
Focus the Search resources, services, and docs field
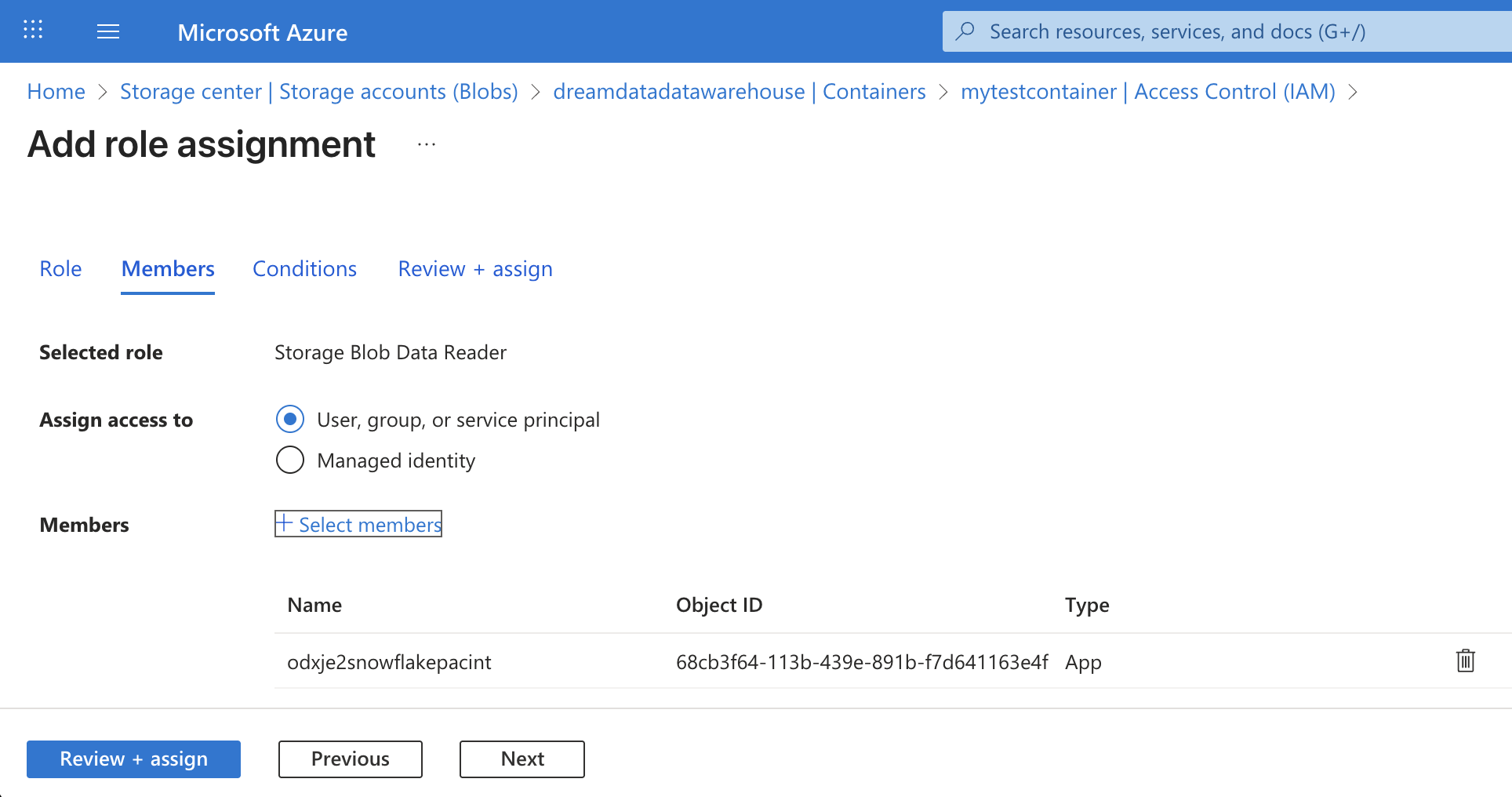pos(1176,31)
